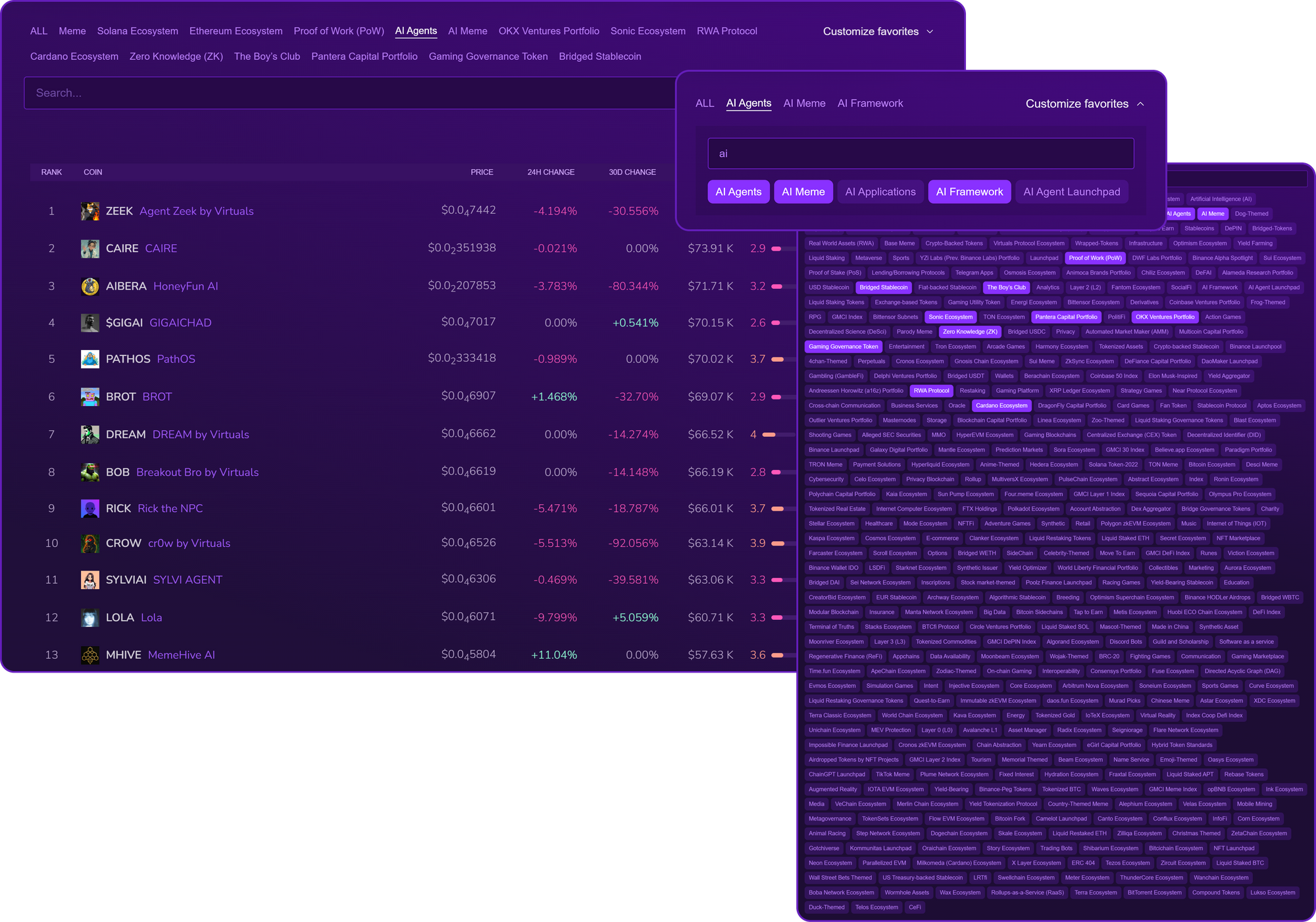
Task: Switch to the Solana Ecosystem tab
Action: 138,31
